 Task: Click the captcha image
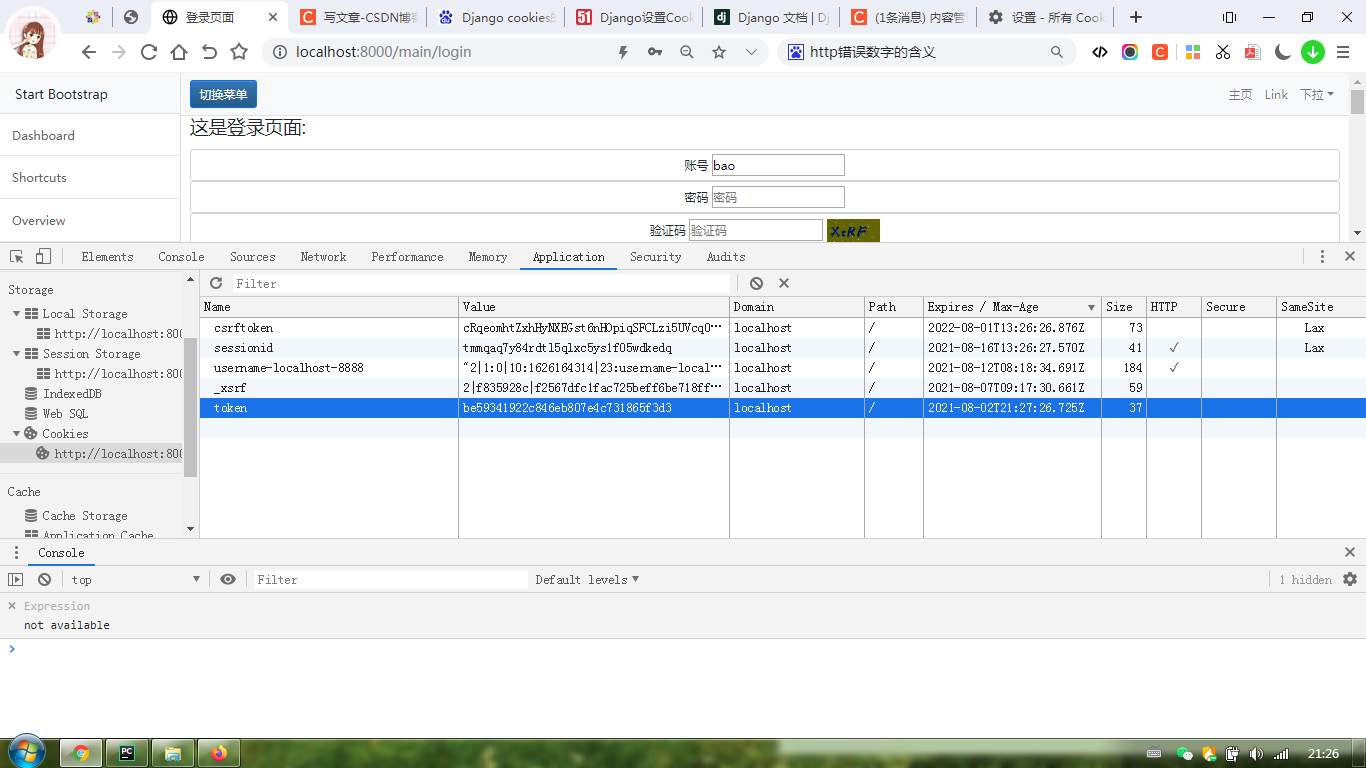(x=853, y=231)
